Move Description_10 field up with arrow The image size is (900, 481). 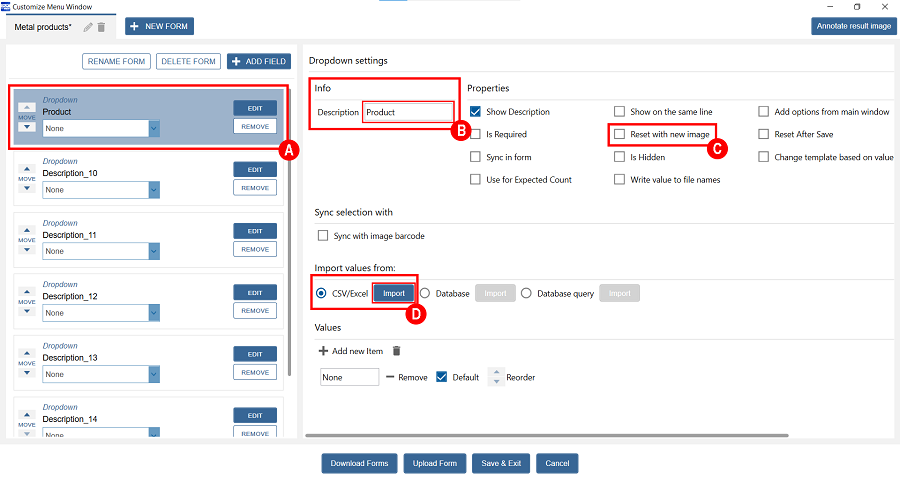[x=27, y=168]
